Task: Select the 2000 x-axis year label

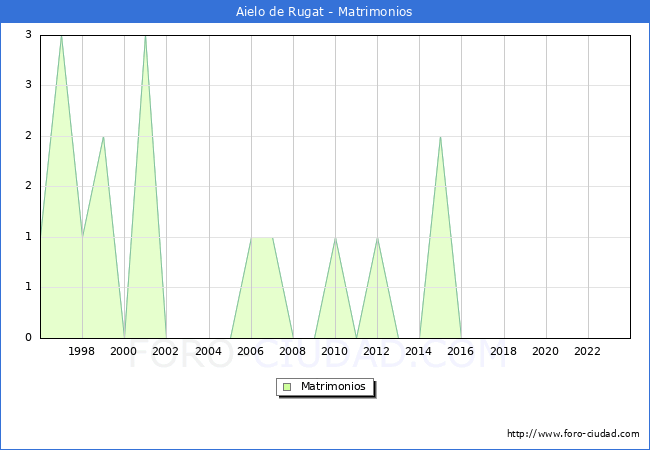Action: (124, 351)
